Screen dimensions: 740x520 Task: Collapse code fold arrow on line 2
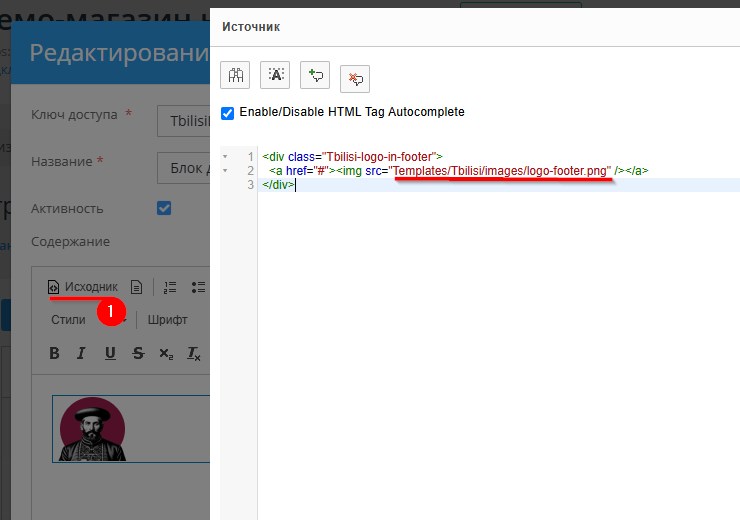(225, 171)
